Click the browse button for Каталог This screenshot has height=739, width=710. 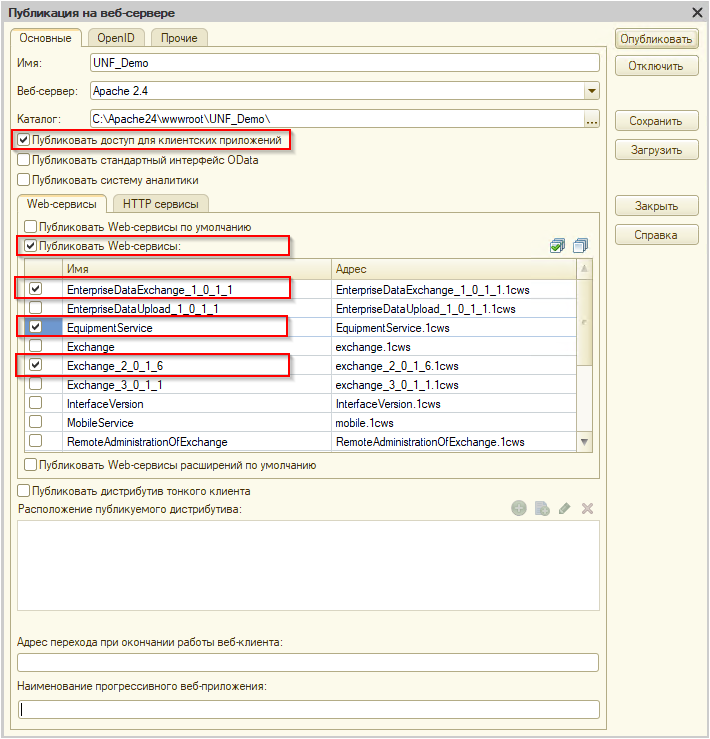point(592,119)
